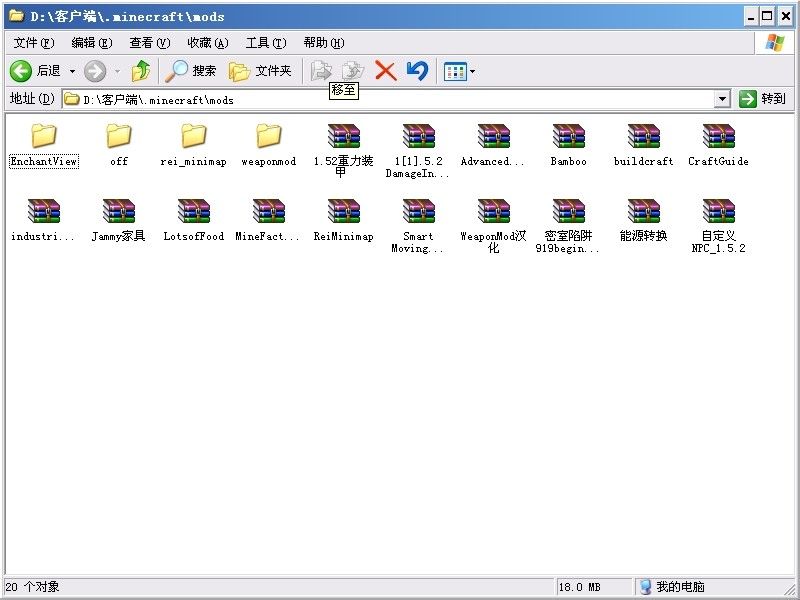The width and height of the screenshot is (800, 600).
Task: Select the 1[1].5.2 DamageIn archive icon
Action: (x=419, y=136)
